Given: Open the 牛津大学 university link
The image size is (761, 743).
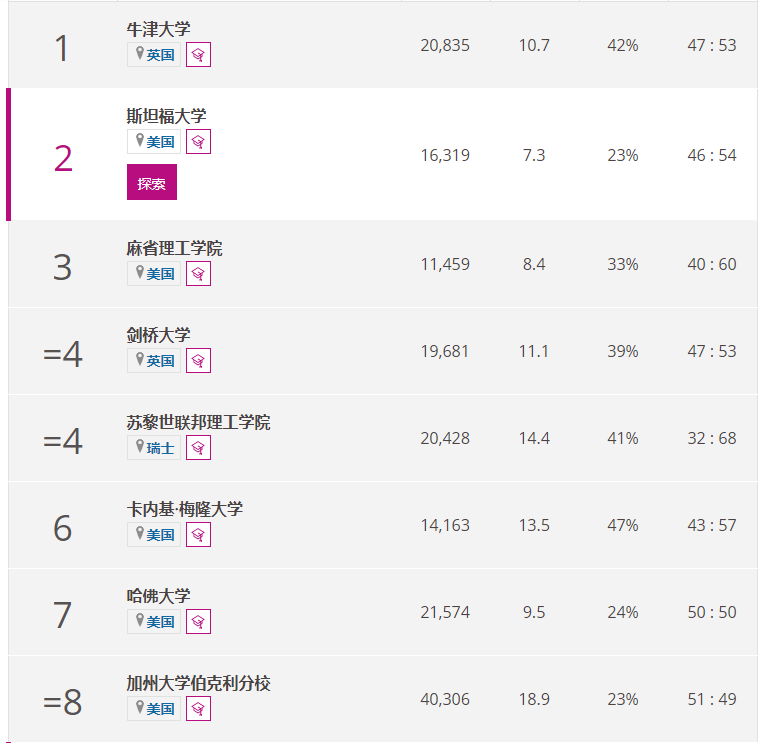Looking at the screenshot, I should (x=158, y=29).
